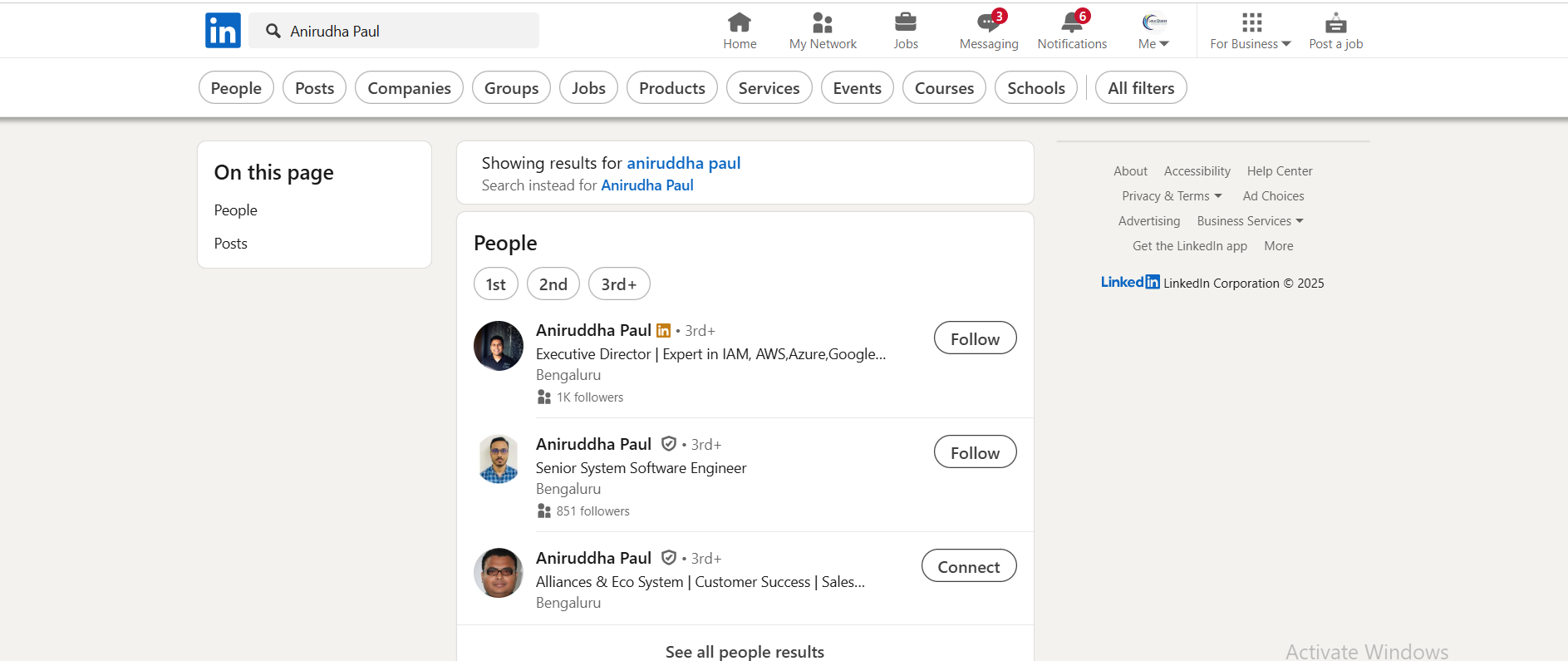This screenshot has width=1568, height=661.
Task: Open the Jobs briefcase icon
Action: click(x=905, y=22)
